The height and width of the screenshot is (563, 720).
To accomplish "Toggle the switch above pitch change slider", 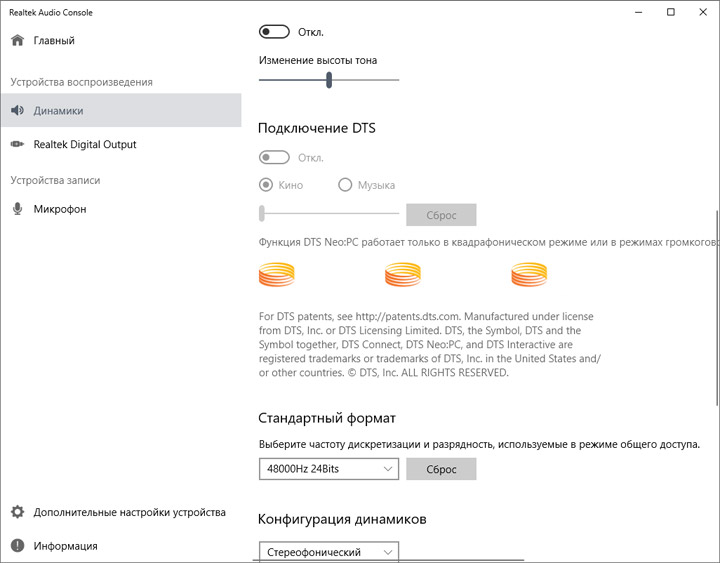I will (274, 32).
